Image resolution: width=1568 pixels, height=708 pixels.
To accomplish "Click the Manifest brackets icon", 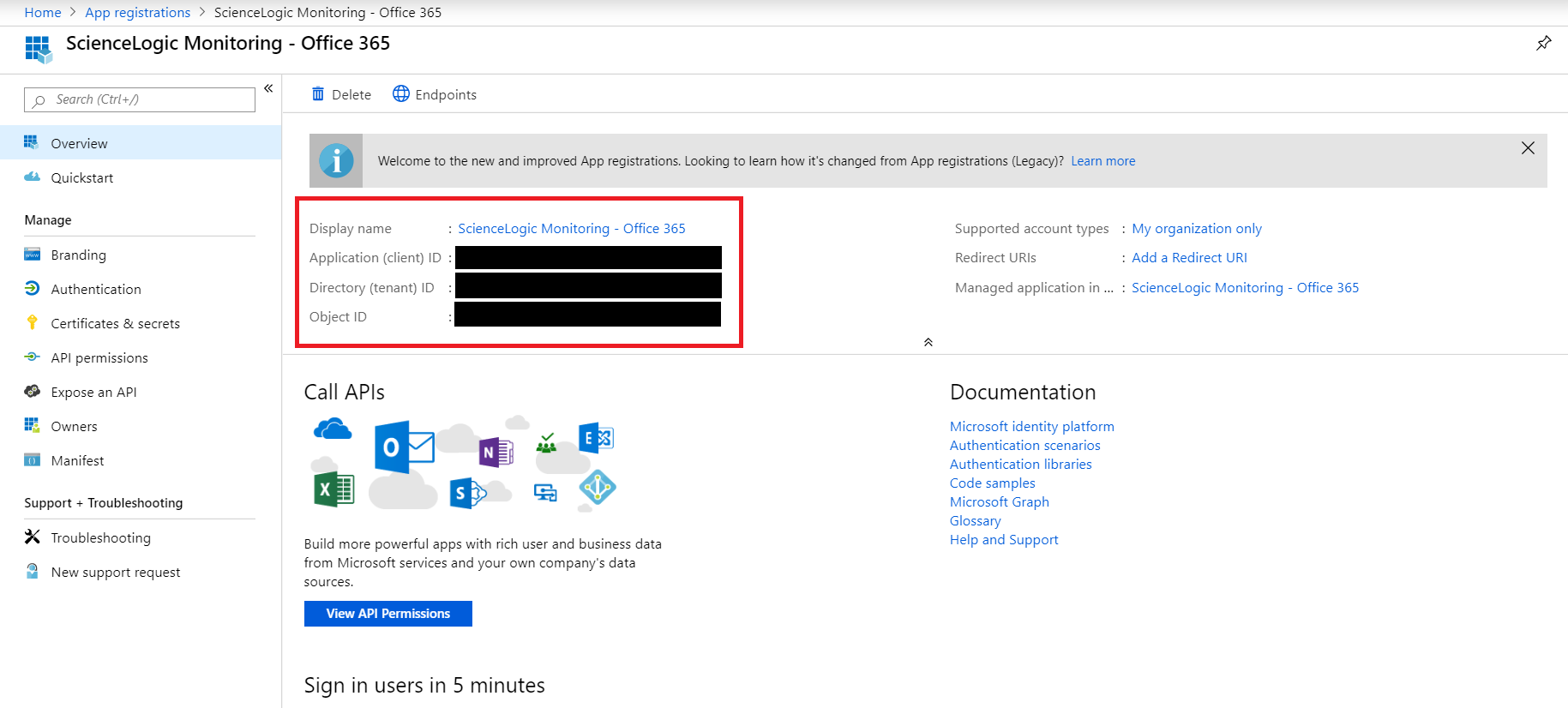I will pyautogui.click(x=32, y=459).
